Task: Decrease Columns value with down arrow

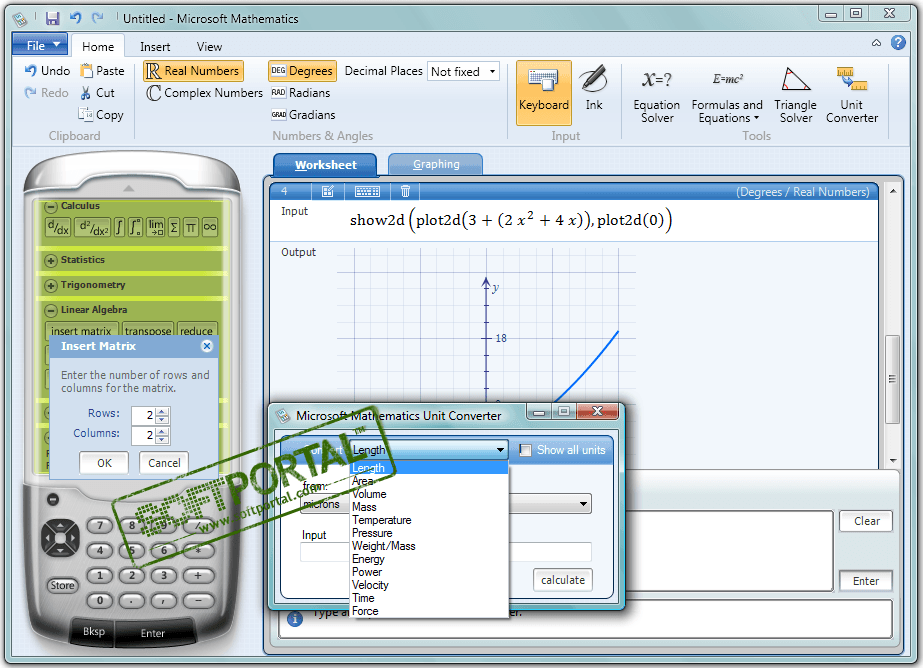Action: 163,440
